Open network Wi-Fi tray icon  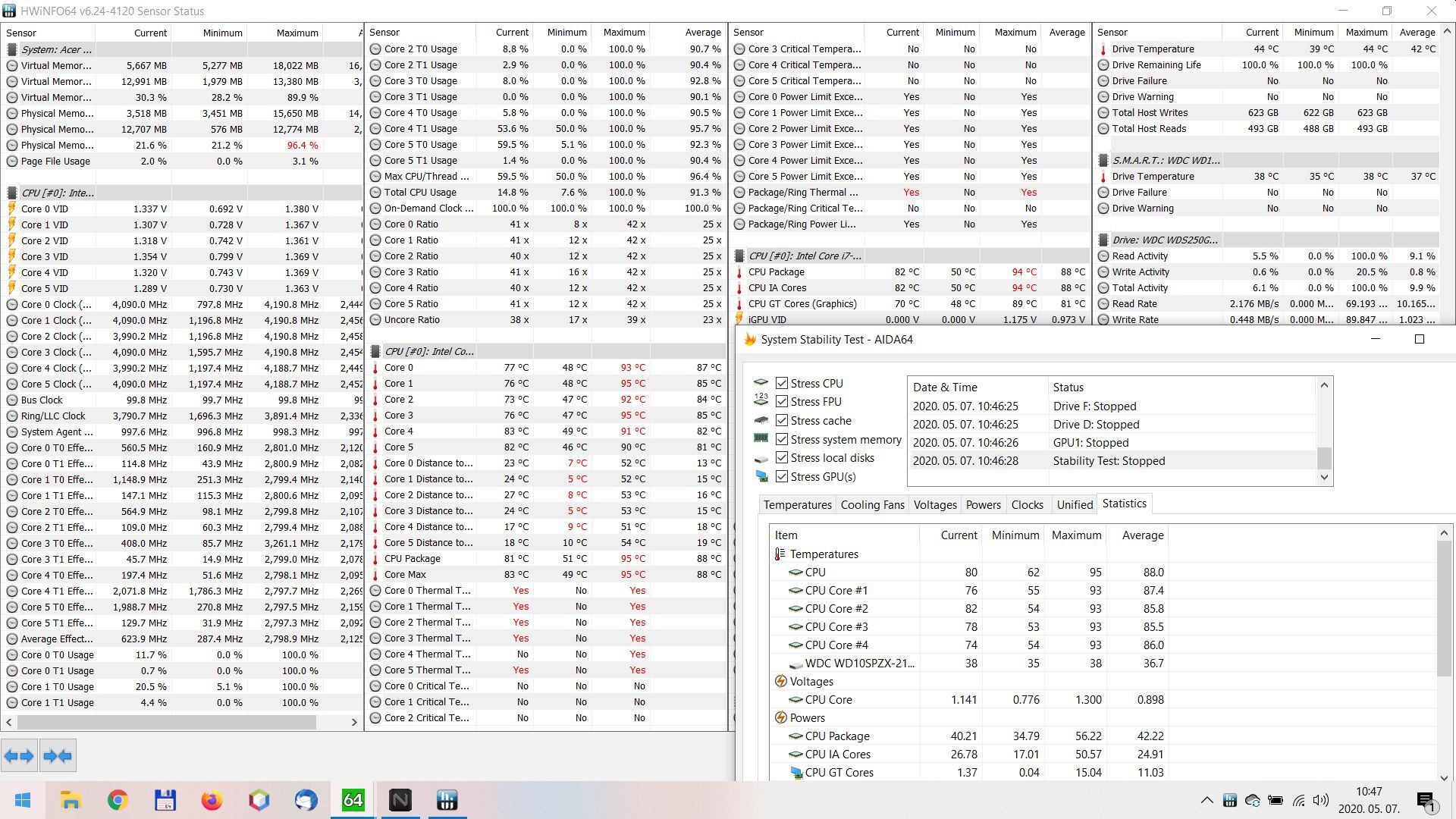[x=1299, y=800]
